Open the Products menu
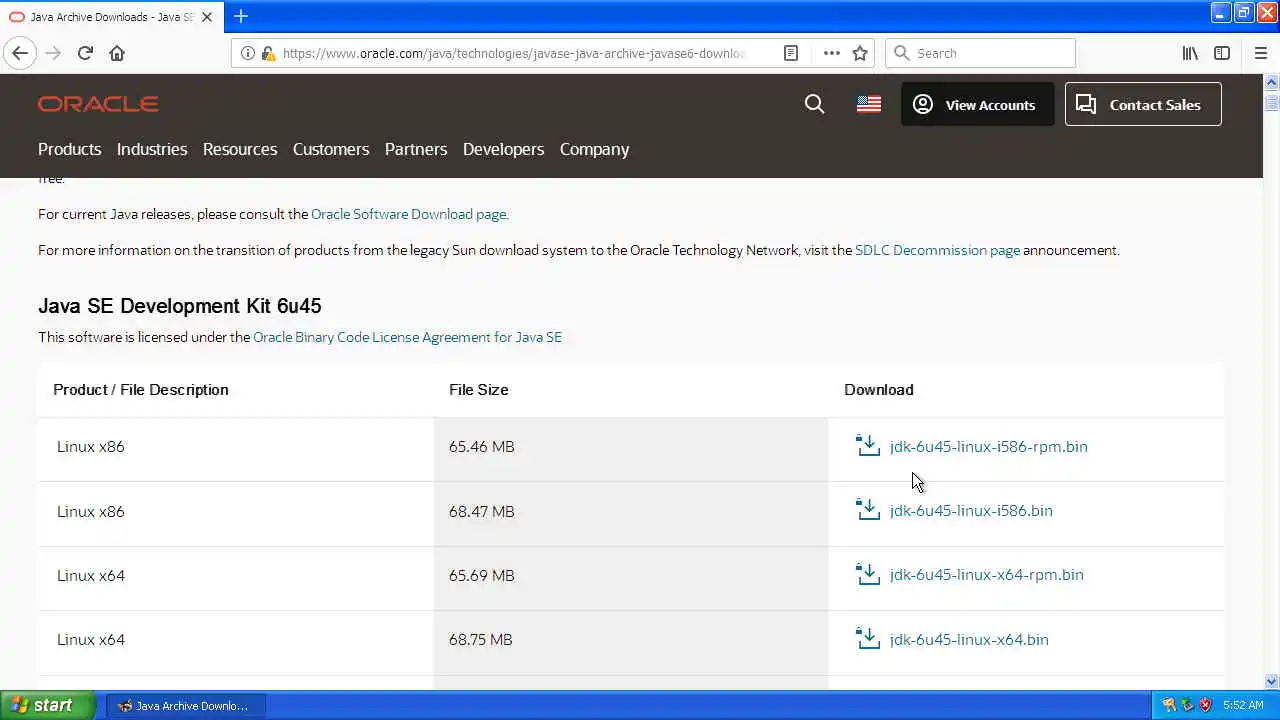1280x720 pixels. pos(69,149)
